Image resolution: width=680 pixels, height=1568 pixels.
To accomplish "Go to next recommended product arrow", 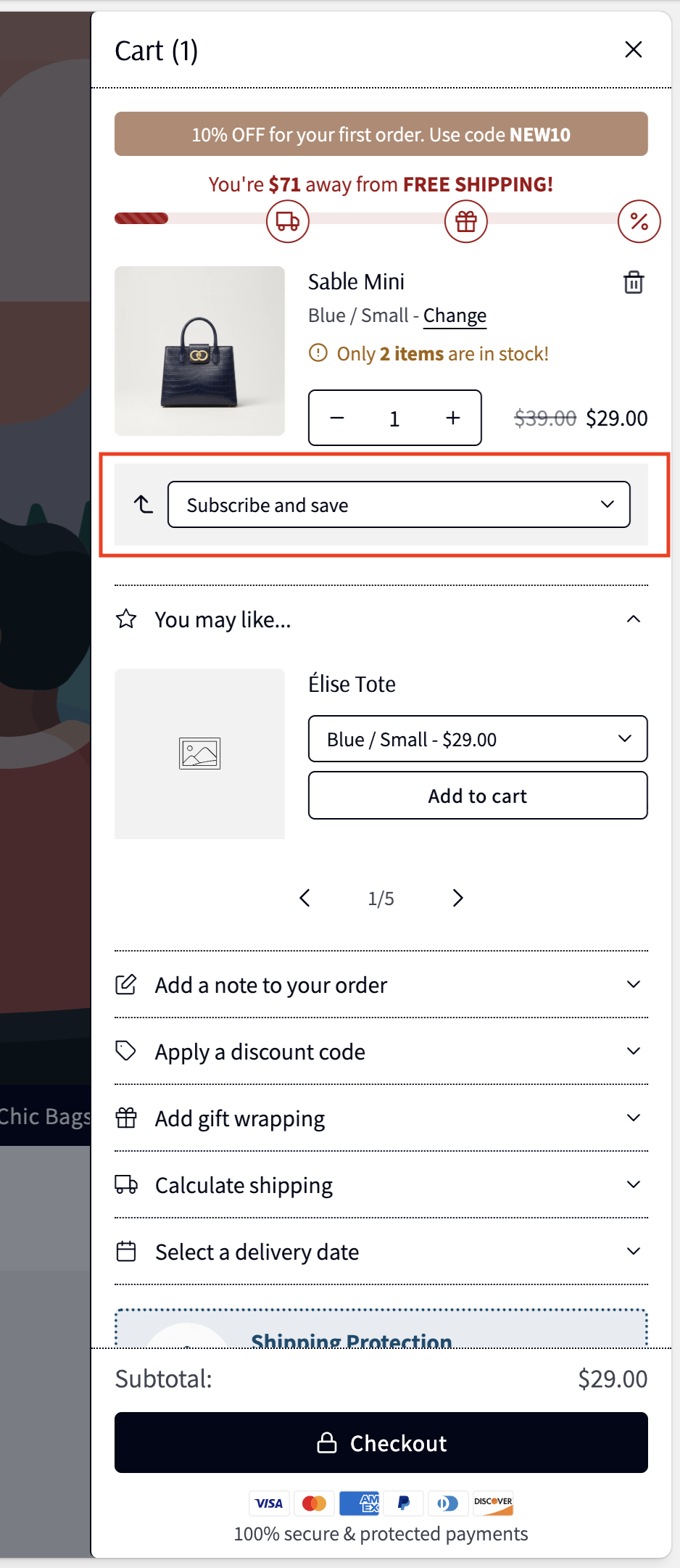I will tap(457, 898).
